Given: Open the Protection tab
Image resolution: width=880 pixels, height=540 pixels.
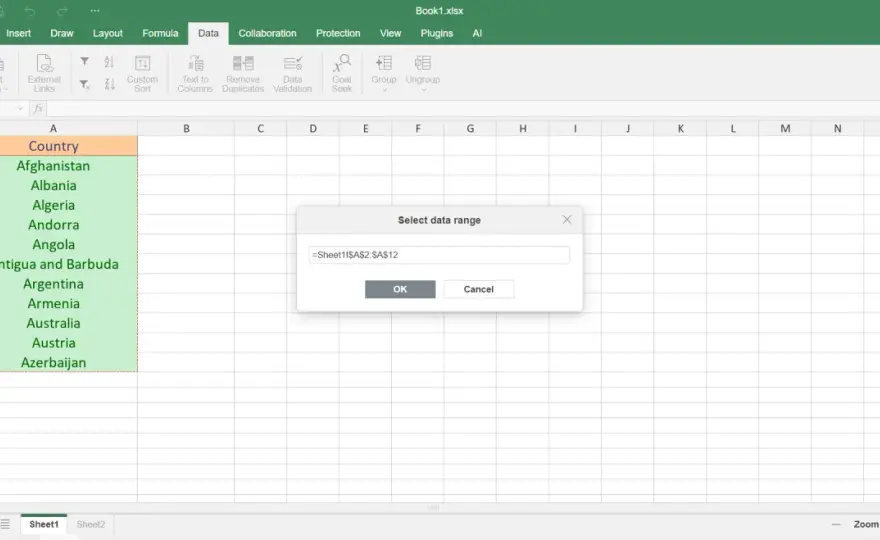Looking at the screenshot, I should 338,33.
